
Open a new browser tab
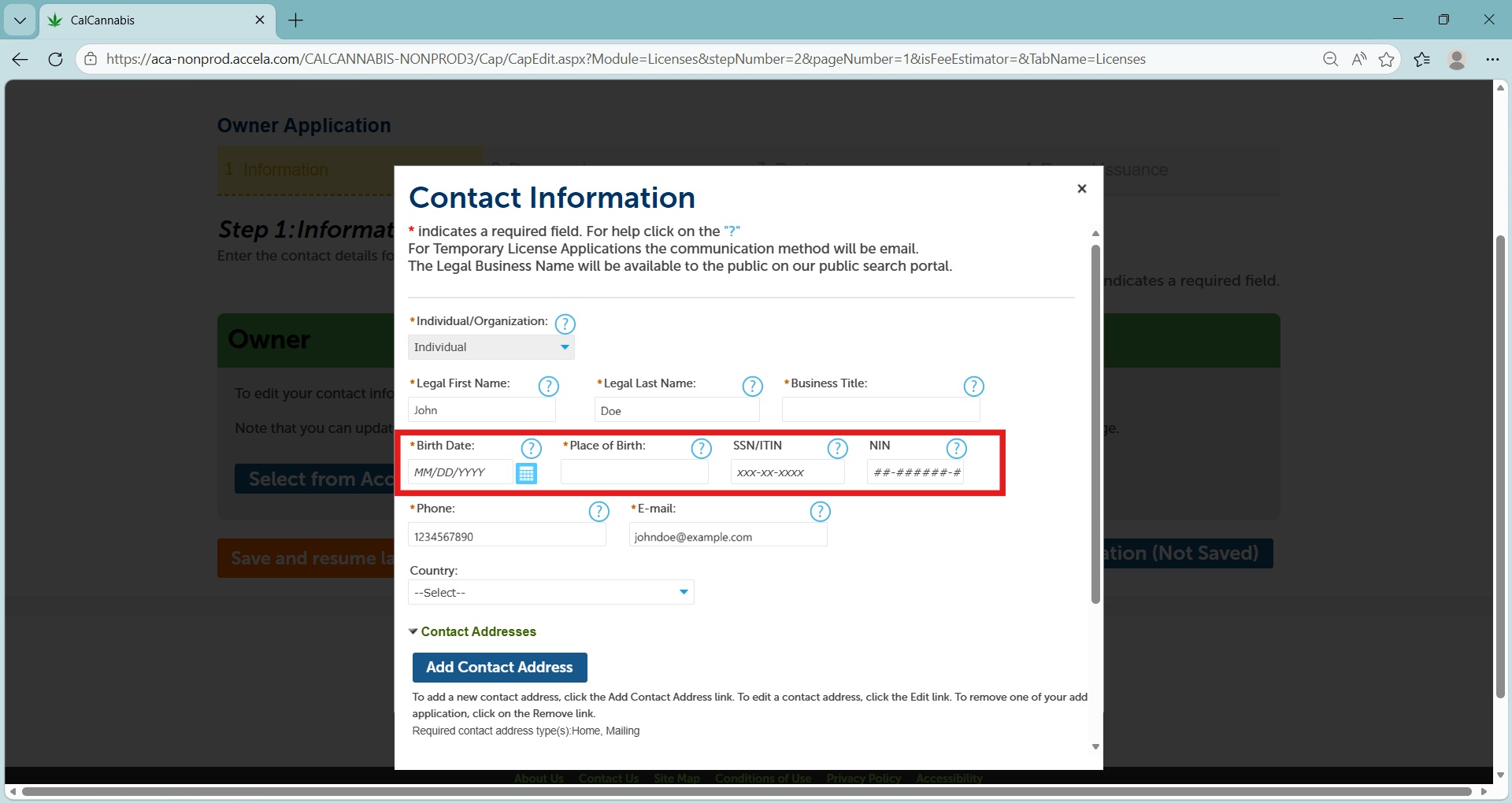coord(296,20)
